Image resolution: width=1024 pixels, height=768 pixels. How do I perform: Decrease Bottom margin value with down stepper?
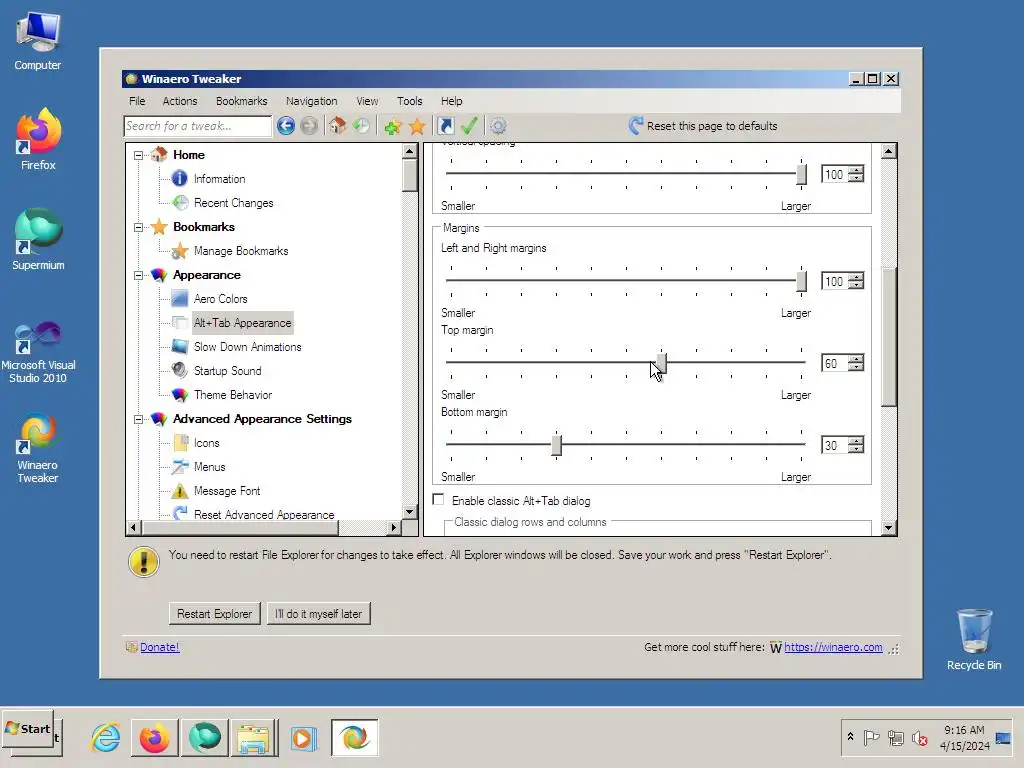(x=856, y=449)
